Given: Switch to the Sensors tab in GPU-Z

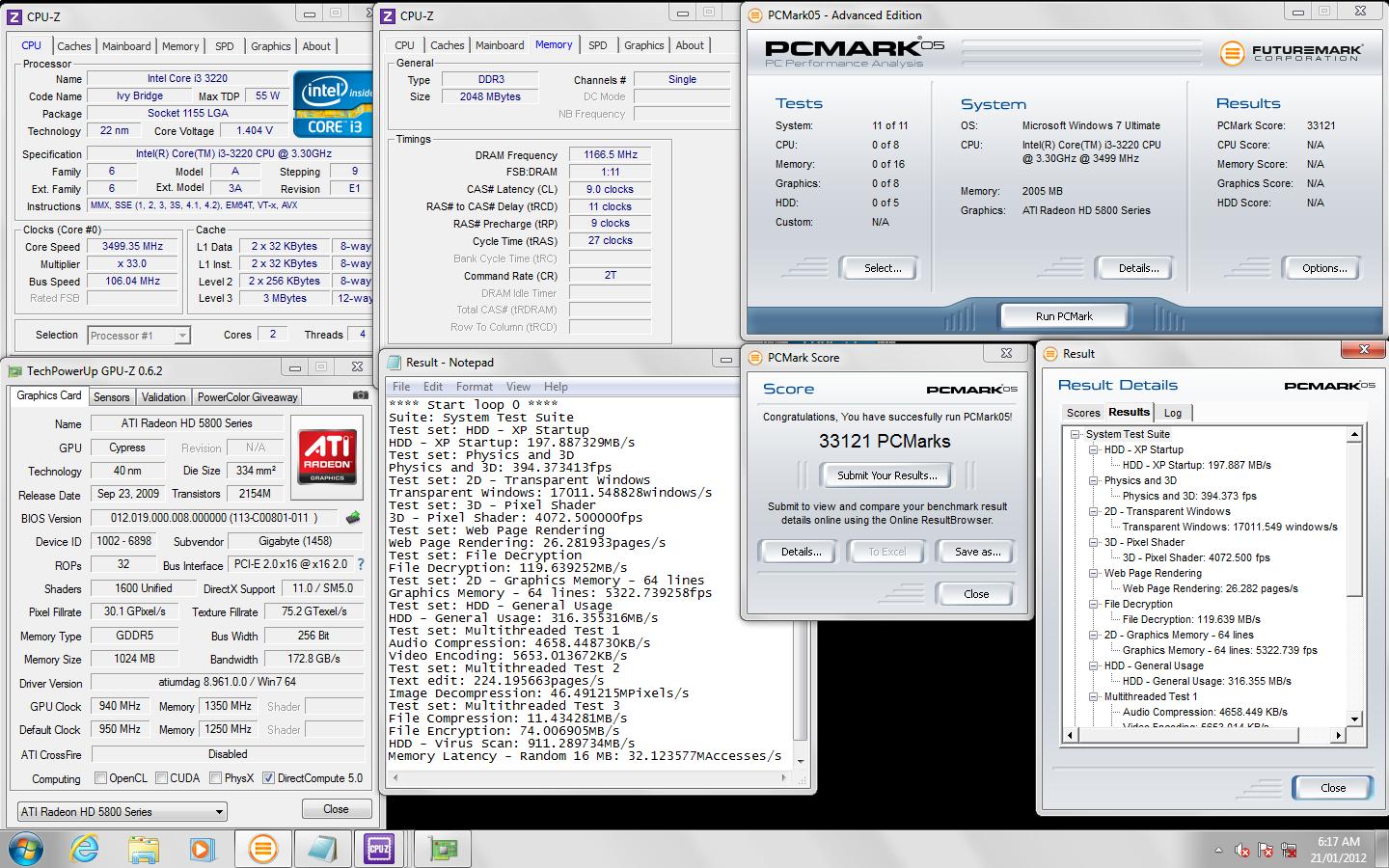Looking at the screenshot, I should [x=111, y=397].
